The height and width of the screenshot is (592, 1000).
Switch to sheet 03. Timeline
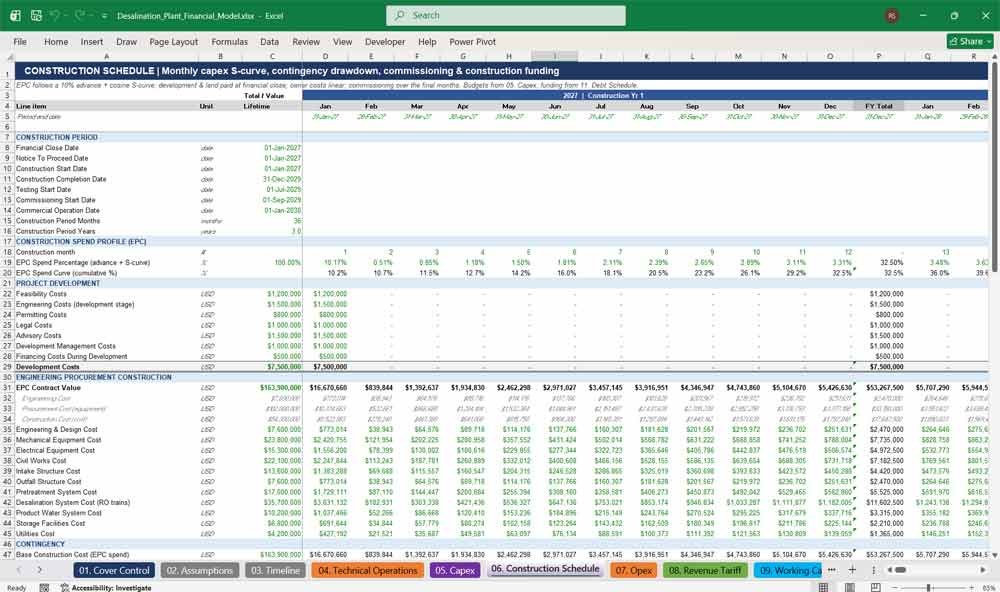275,570
